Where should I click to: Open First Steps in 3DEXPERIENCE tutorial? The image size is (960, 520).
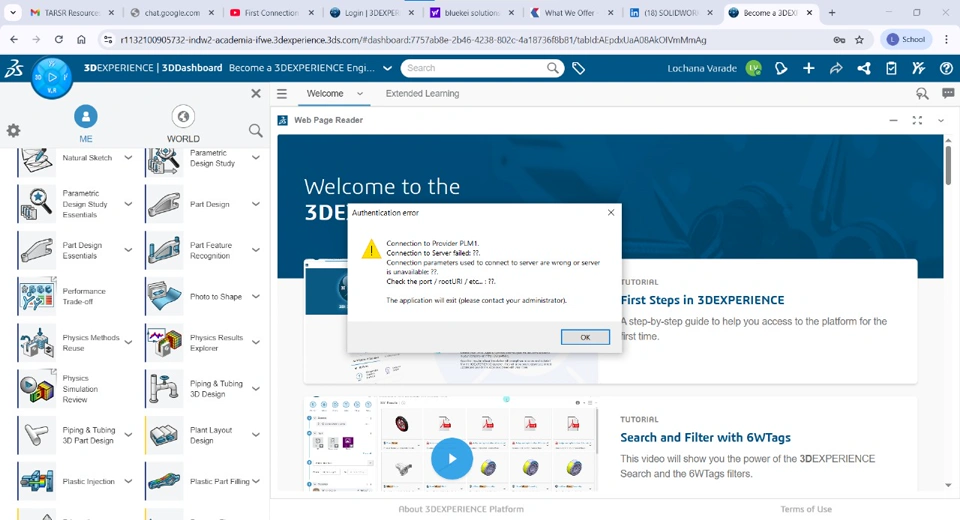tap(702, 300)
